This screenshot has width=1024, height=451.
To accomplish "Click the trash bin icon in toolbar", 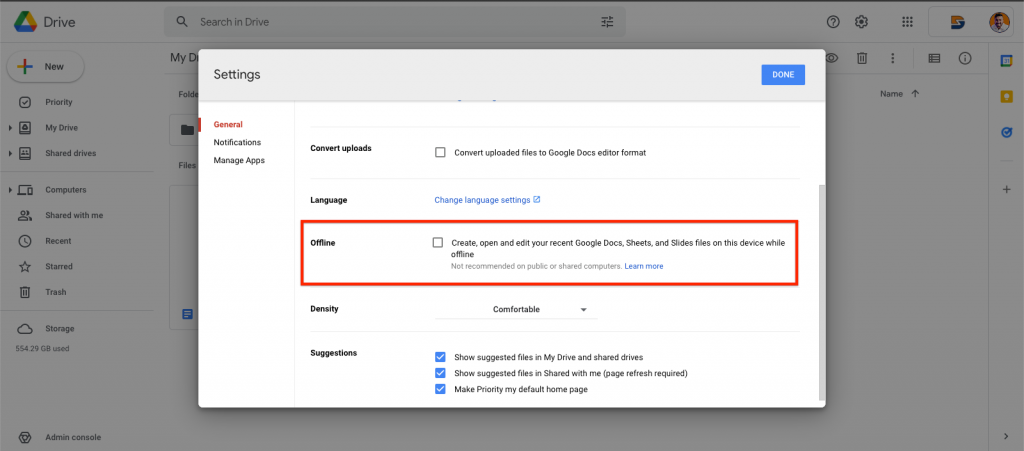I will point(862,58).
